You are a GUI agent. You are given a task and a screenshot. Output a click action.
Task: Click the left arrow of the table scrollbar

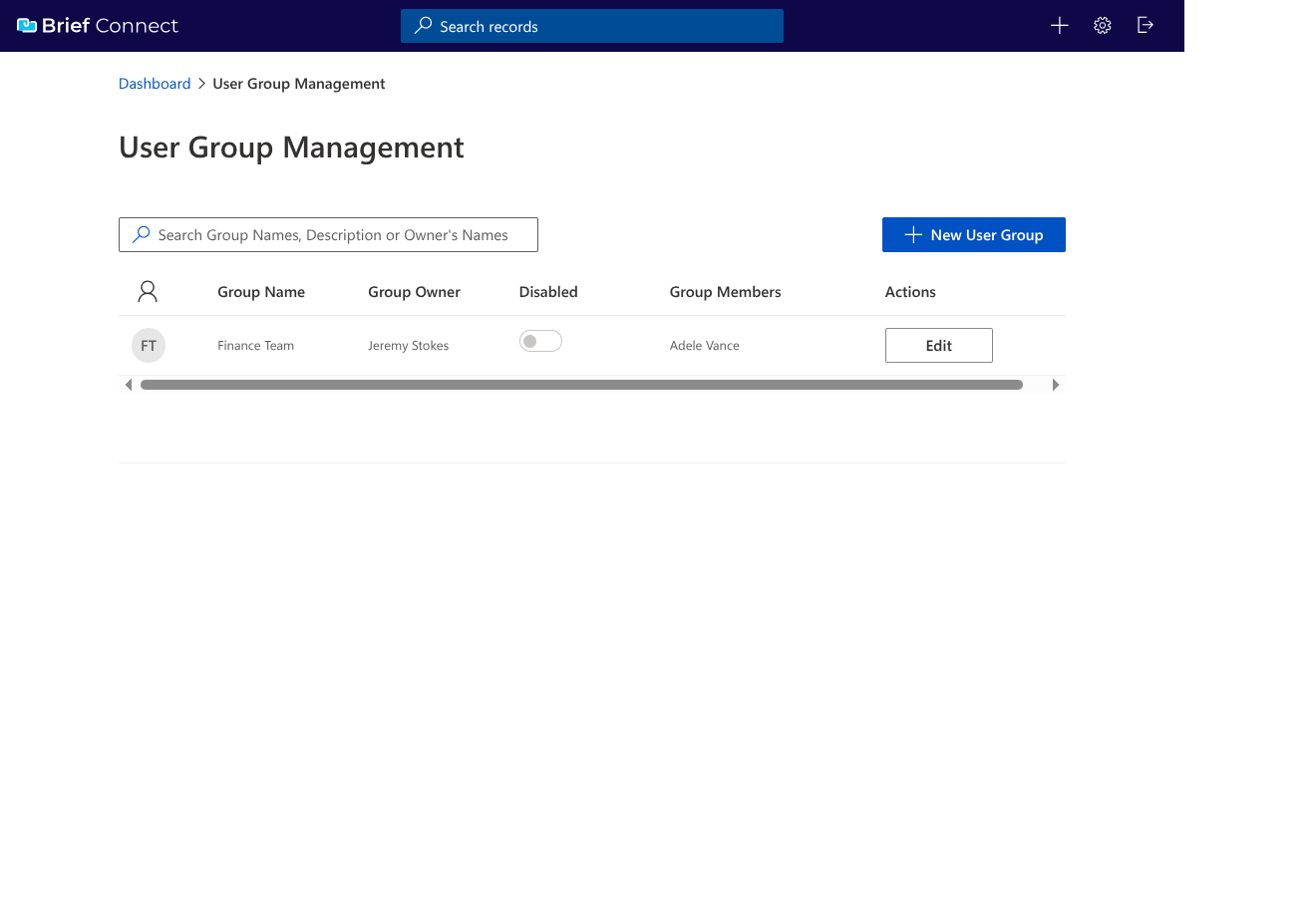(128, 384)
